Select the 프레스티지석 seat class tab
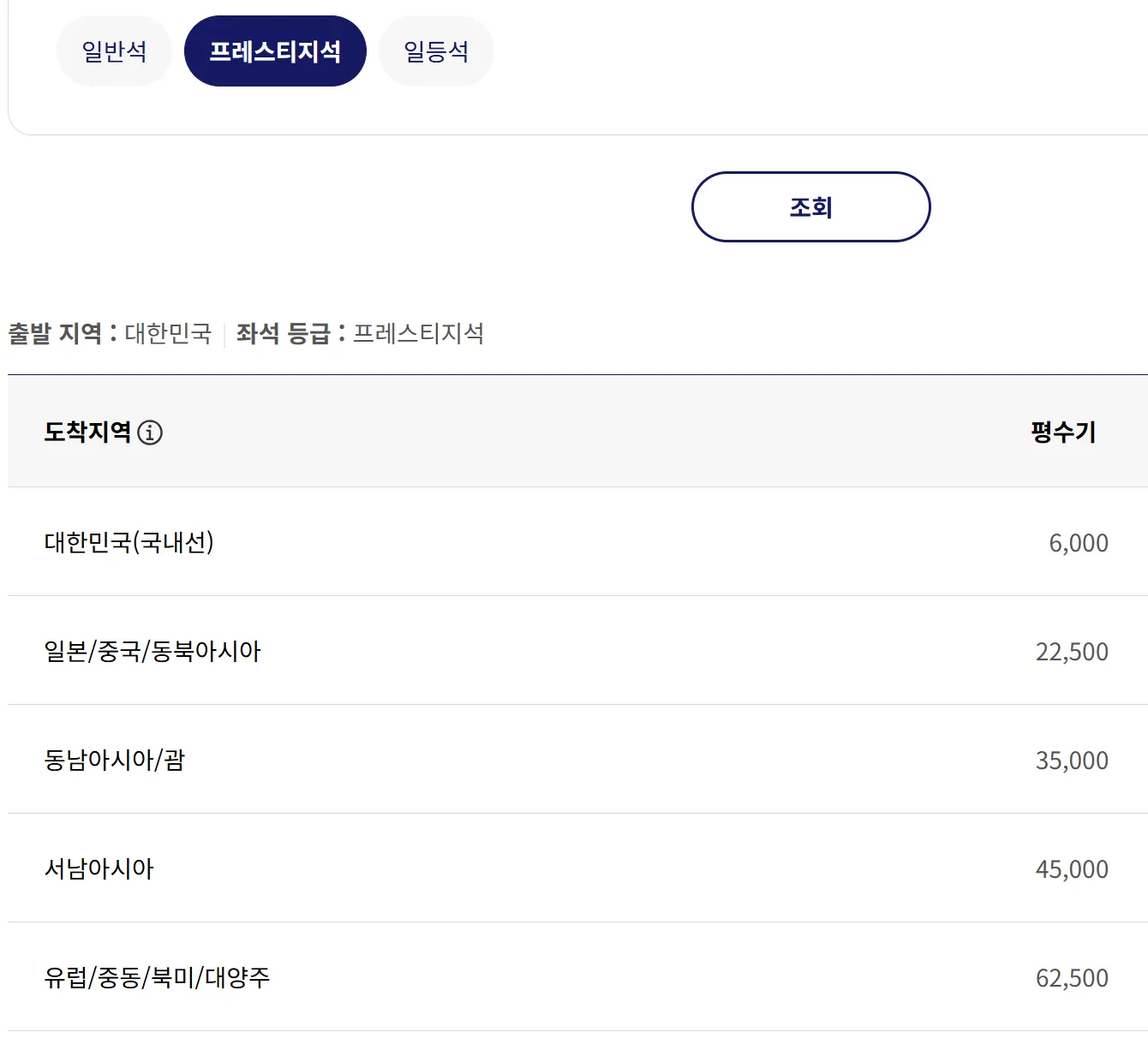Screen dimensions: 1148x1056 (276, 51)
